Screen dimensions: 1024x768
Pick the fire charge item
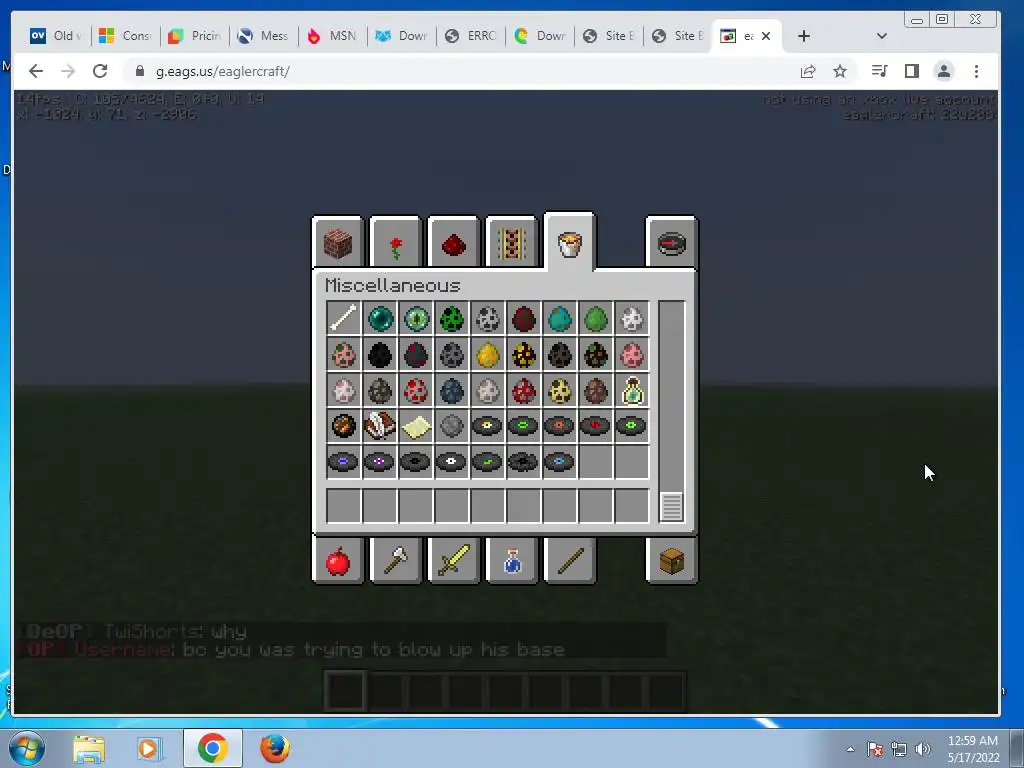click(344, 426)
